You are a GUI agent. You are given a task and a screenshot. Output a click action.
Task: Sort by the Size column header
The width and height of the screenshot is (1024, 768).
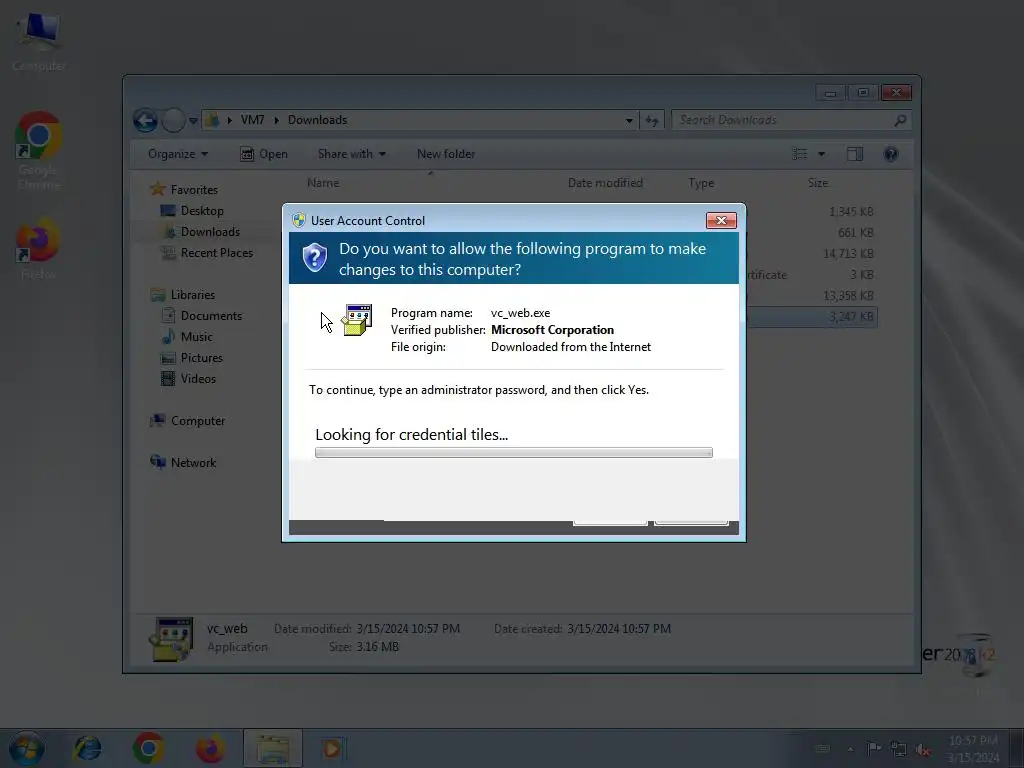pyautogui.click(x=818, y=183)
